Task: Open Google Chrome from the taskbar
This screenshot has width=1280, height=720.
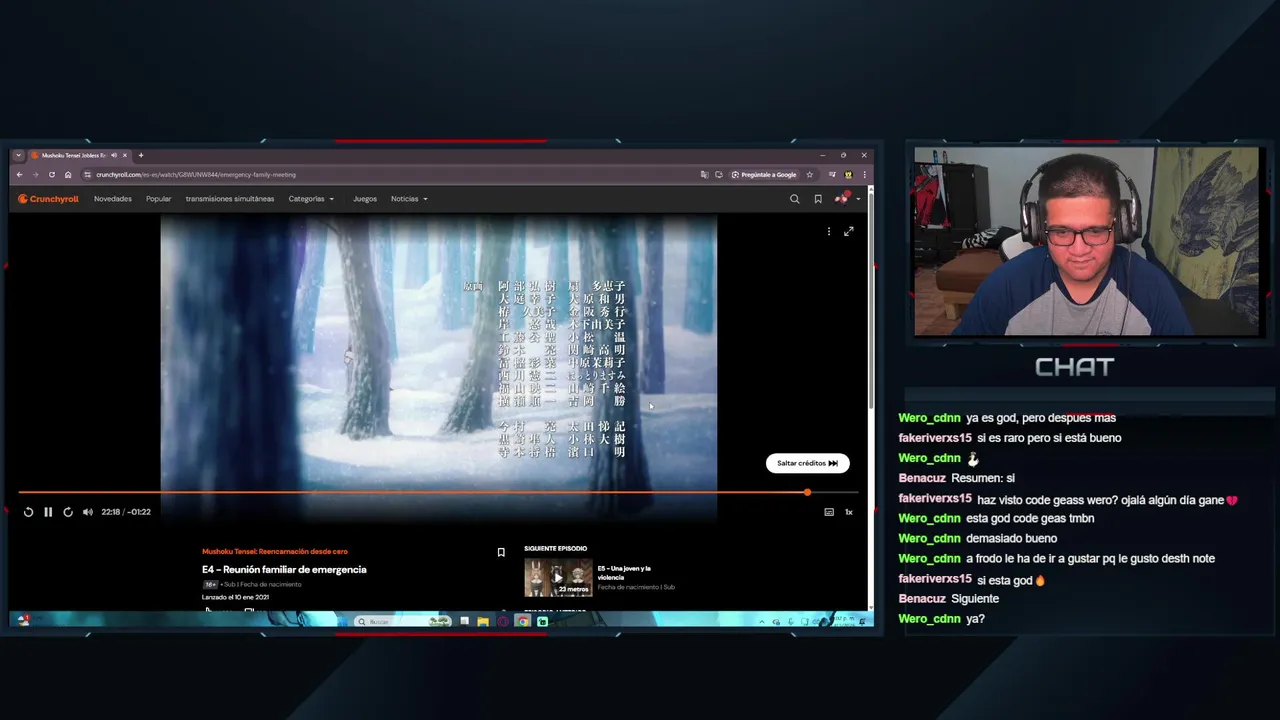Action: point(522,622)
